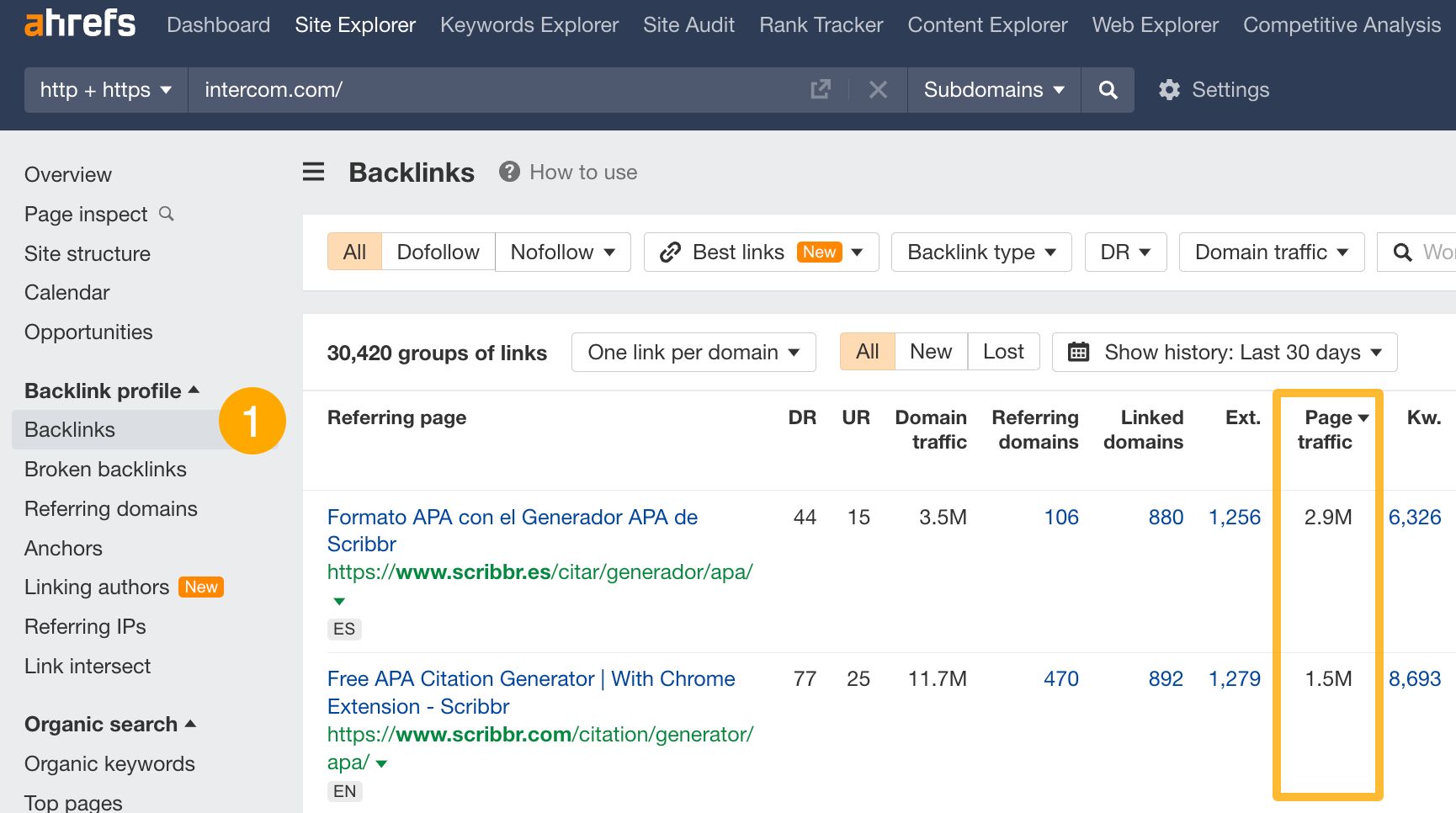Expand the 'One link per domain' dropdown
This screenshot has height=813, width=1456.
click(692, 352)
